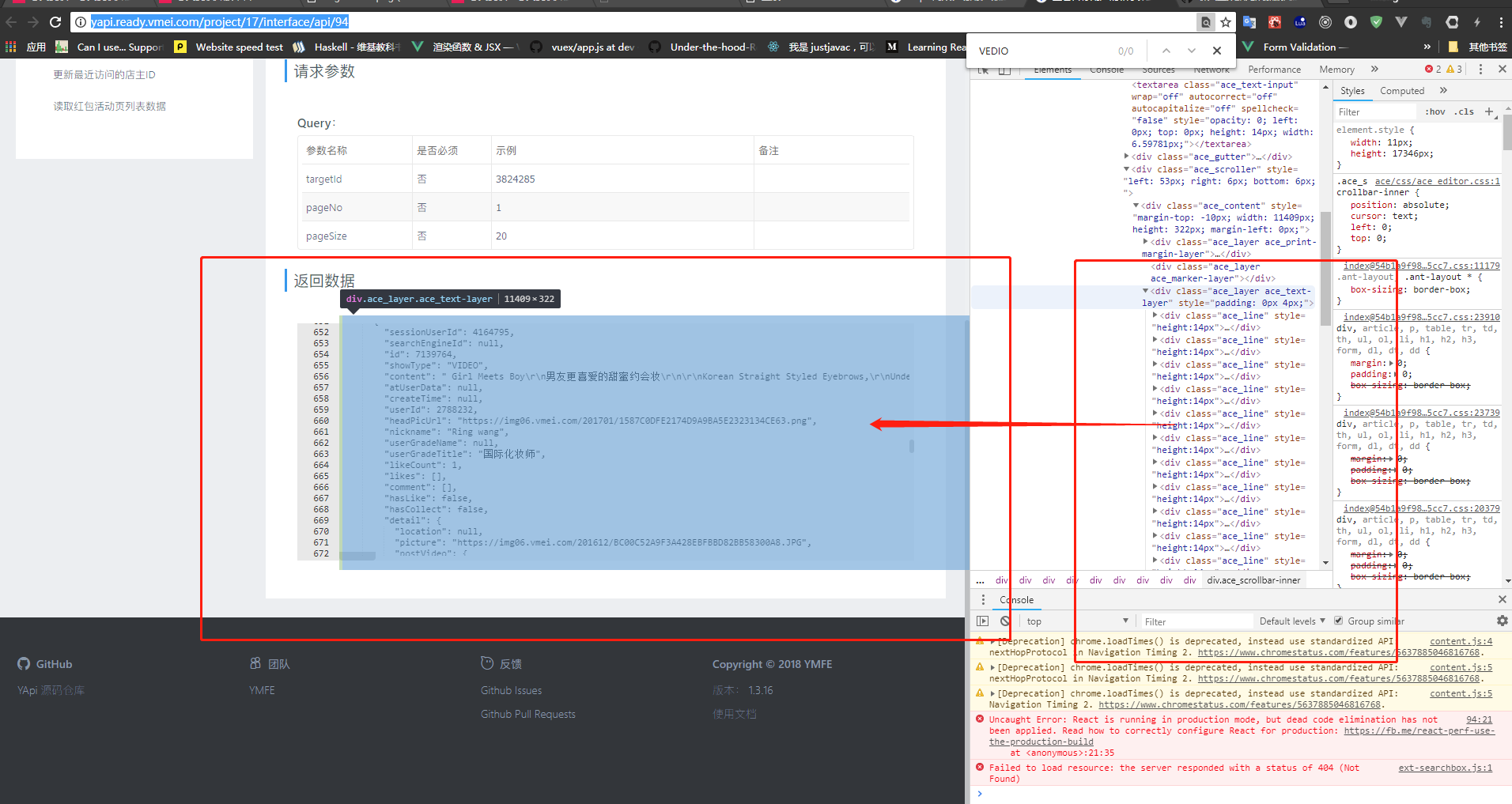Open the Computed styles tab
1512x804 pixels.
pyautogui.click(x=1402, y=91)
